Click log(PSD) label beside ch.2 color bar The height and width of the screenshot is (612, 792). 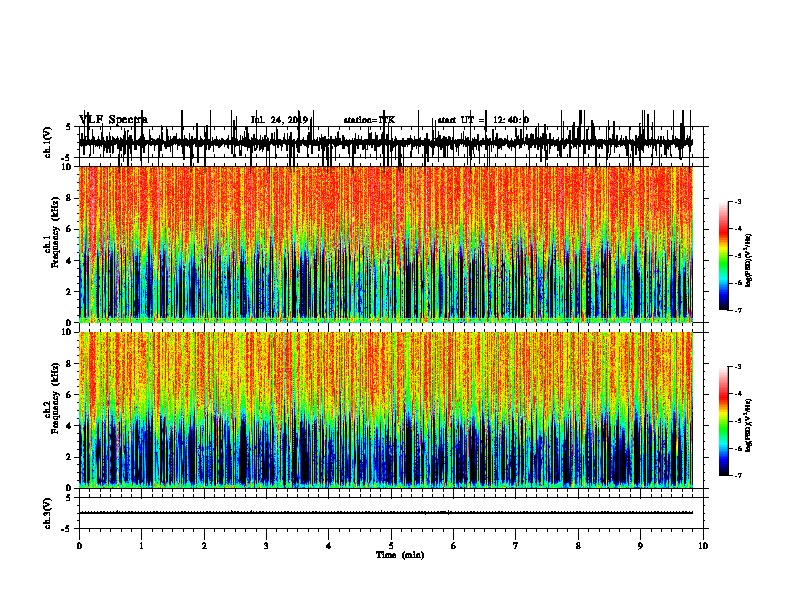[748, 426]
